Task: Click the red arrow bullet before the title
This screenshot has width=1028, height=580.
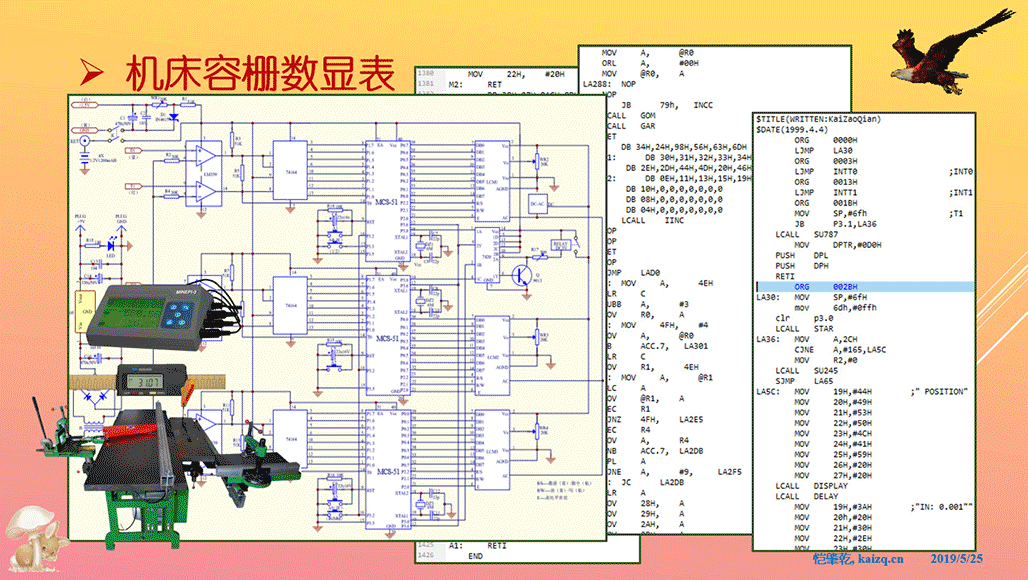Action: pyautogui.click(x=92, y=72)
